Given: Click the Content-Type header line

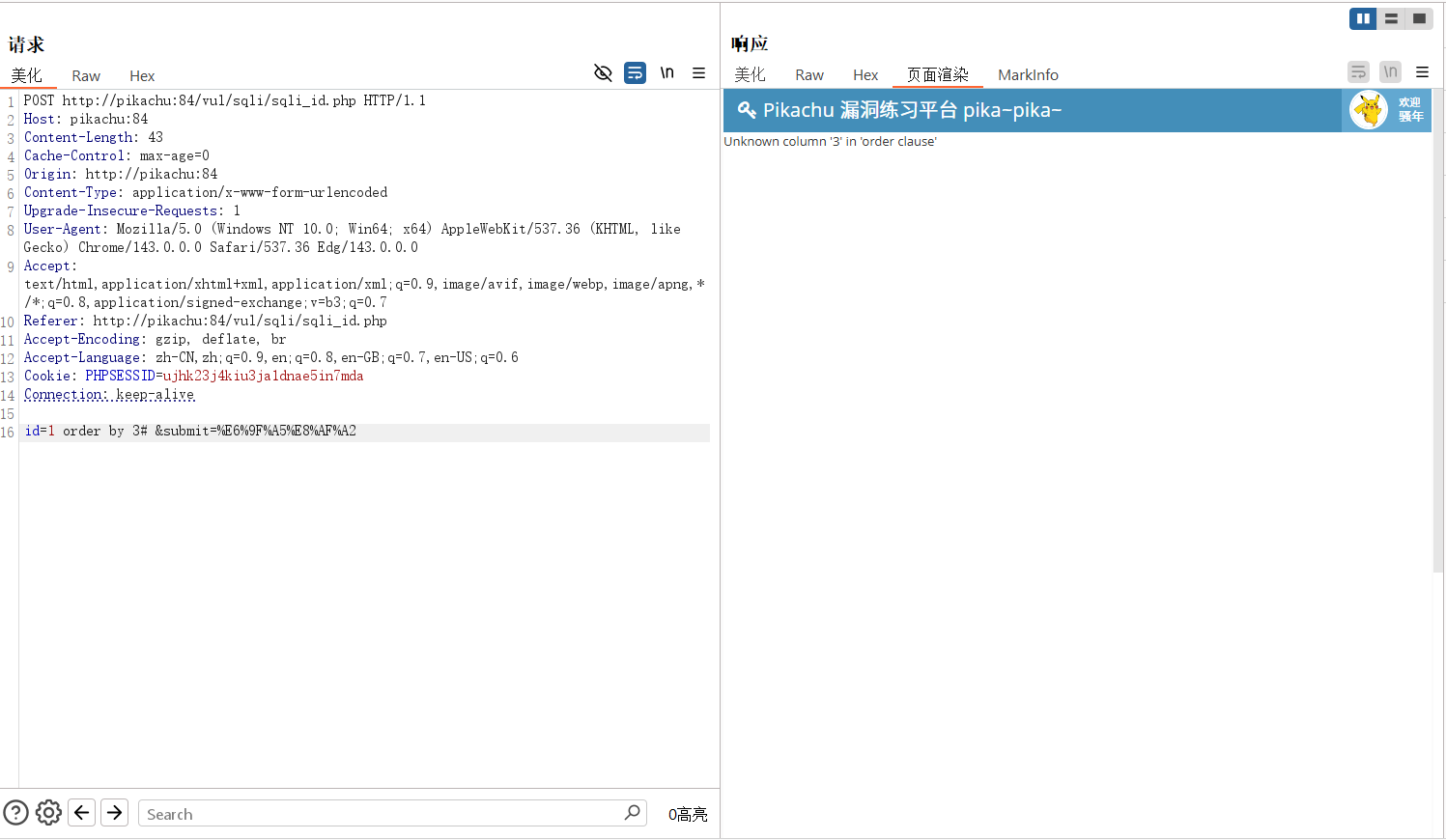Looking at the screenshot, I should tap(206, 192).
